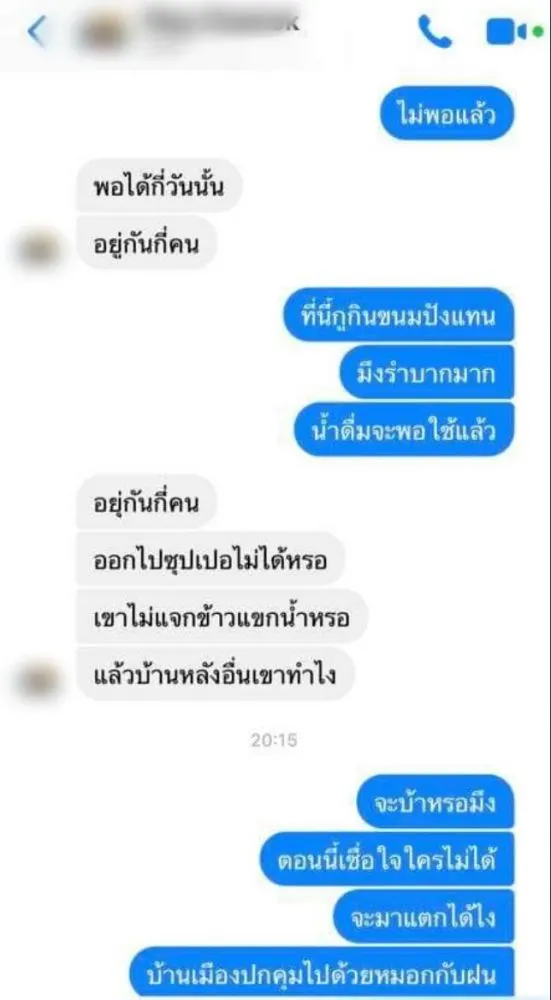The width and height of the screenshot is (551, 1000).
Task: Select the 'จะมาแตกได้ไง' message bubble
Action: point(423,916)
